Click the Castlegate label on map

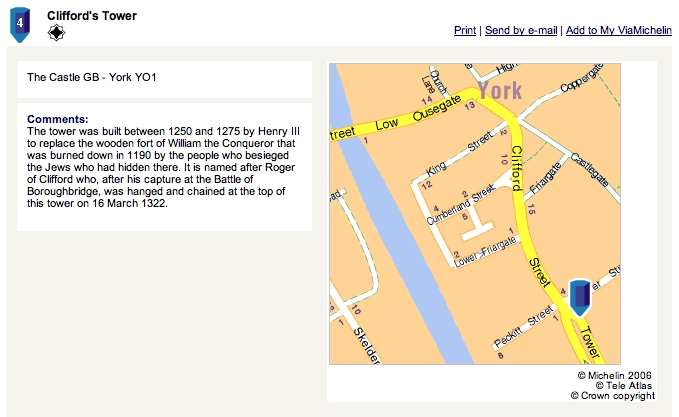pos(589,170)
